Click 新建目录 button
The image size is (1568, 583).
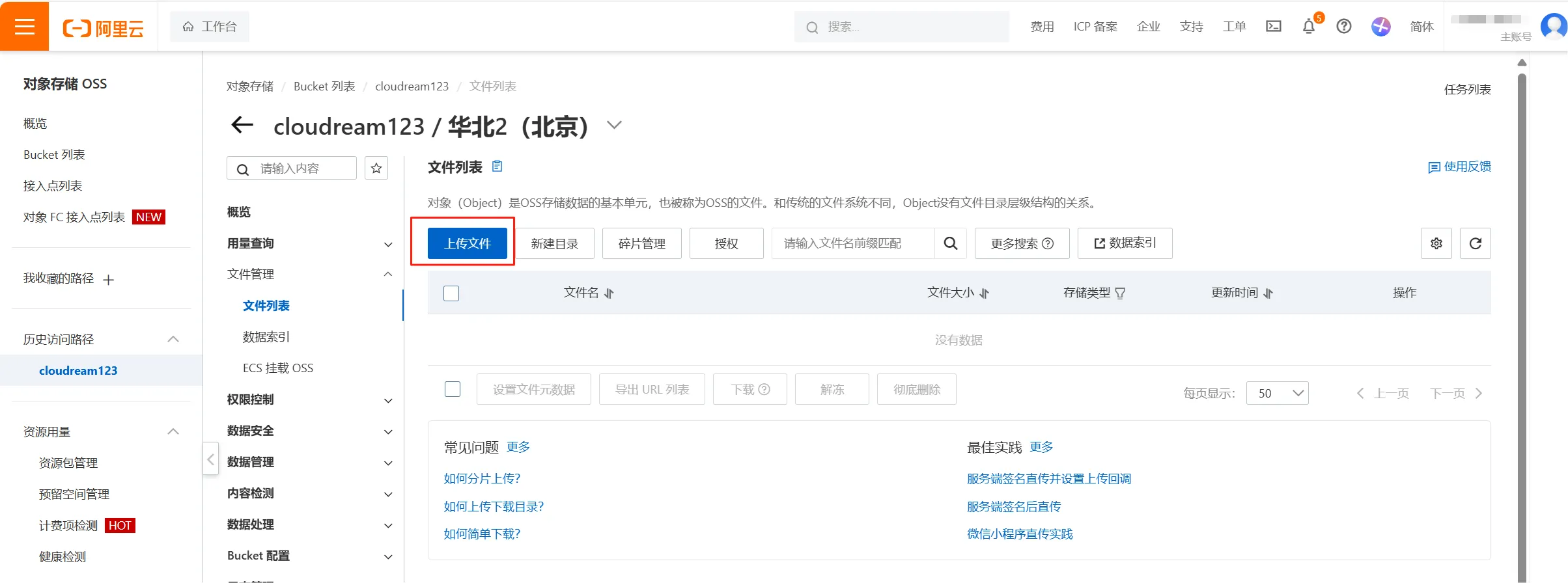pyautogui.click(x=555, y=243)
